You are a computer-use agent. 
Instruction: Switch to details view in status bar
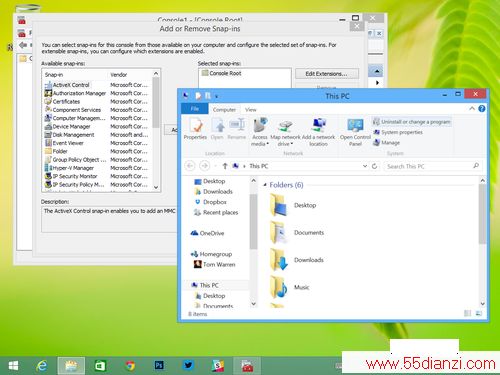click(468, 313)
